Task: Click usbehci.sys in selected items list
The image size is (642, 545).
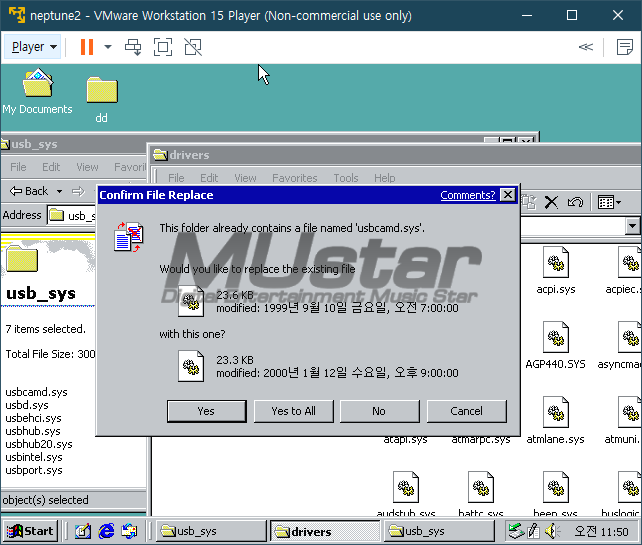Action: [x=34, y=418]
